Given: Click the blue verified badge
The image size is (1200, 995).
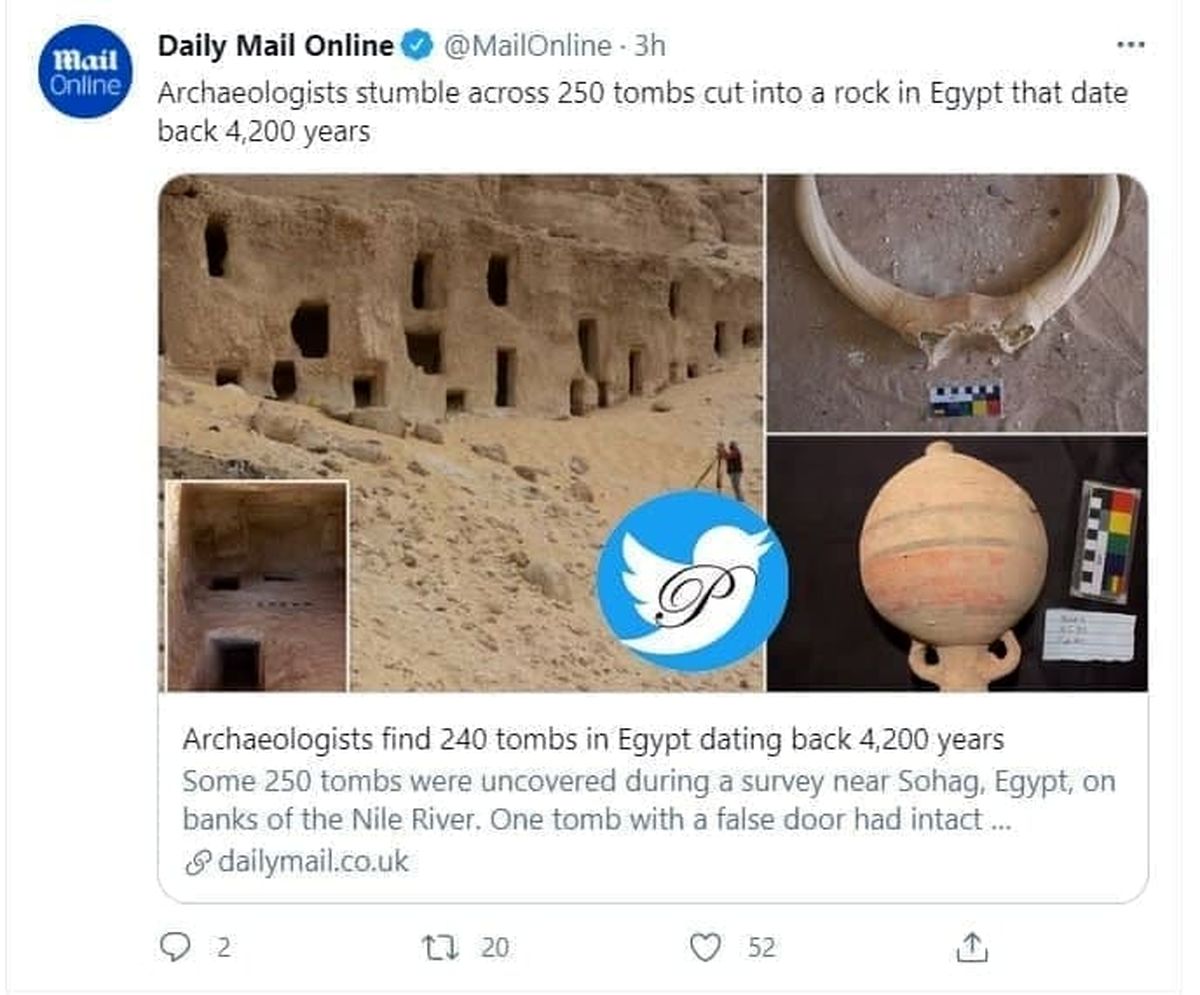Looking at the screenshot, I should [x=416, y=46].
